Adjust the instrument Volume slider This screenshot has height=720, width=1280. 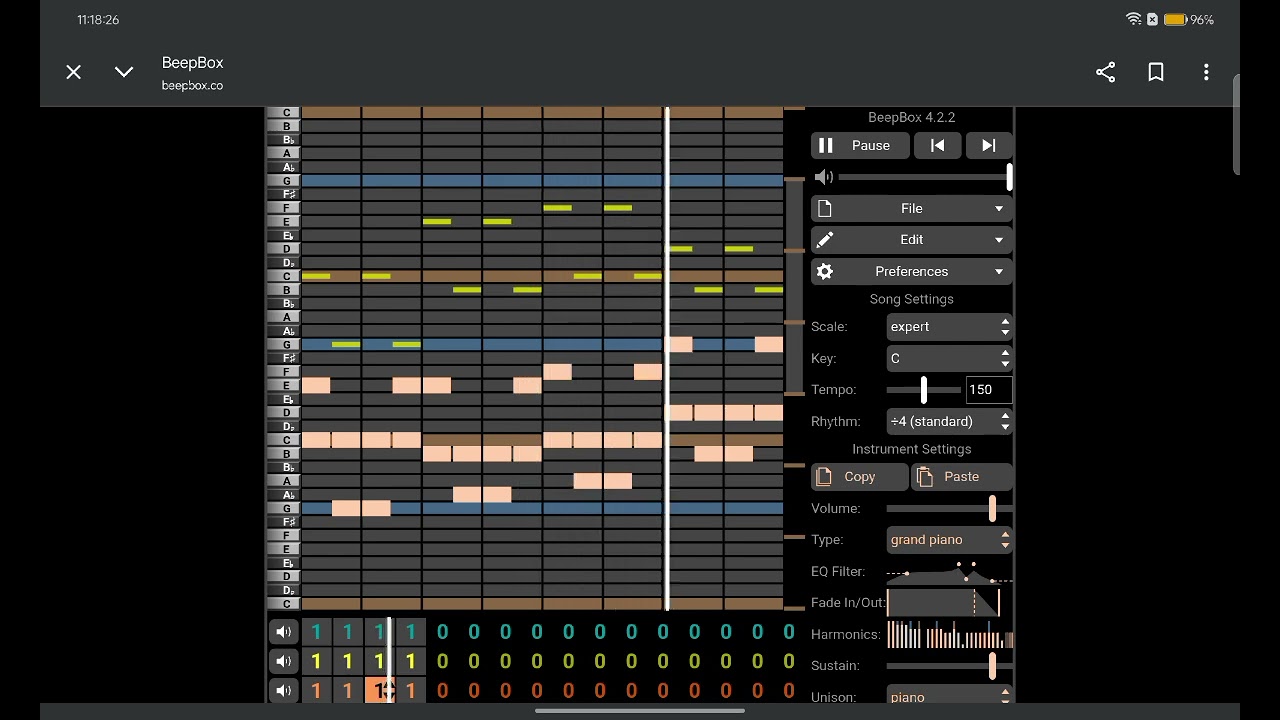(949, 509)
